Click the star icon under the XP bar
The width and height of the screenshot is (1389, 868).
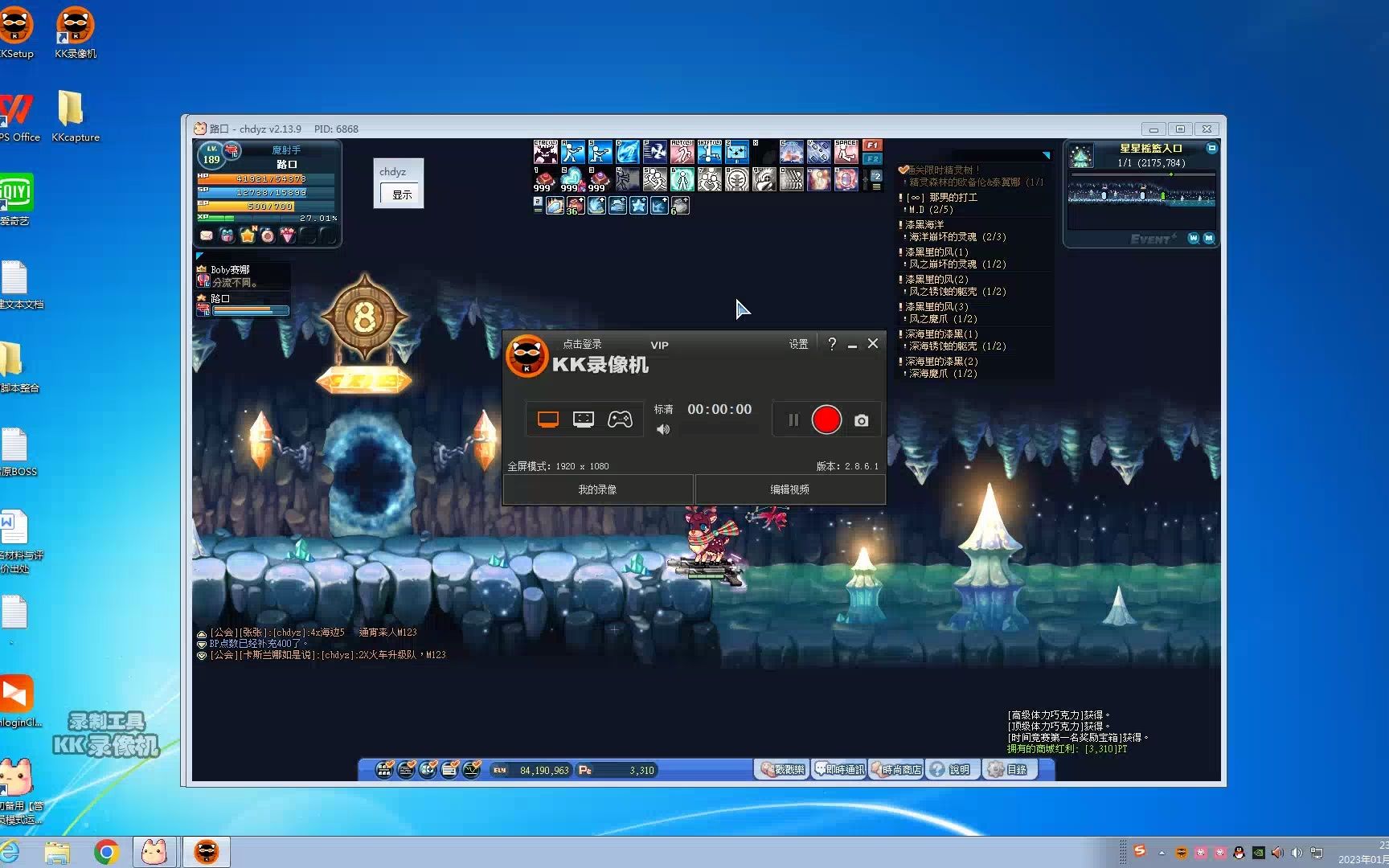click(248, 235)
